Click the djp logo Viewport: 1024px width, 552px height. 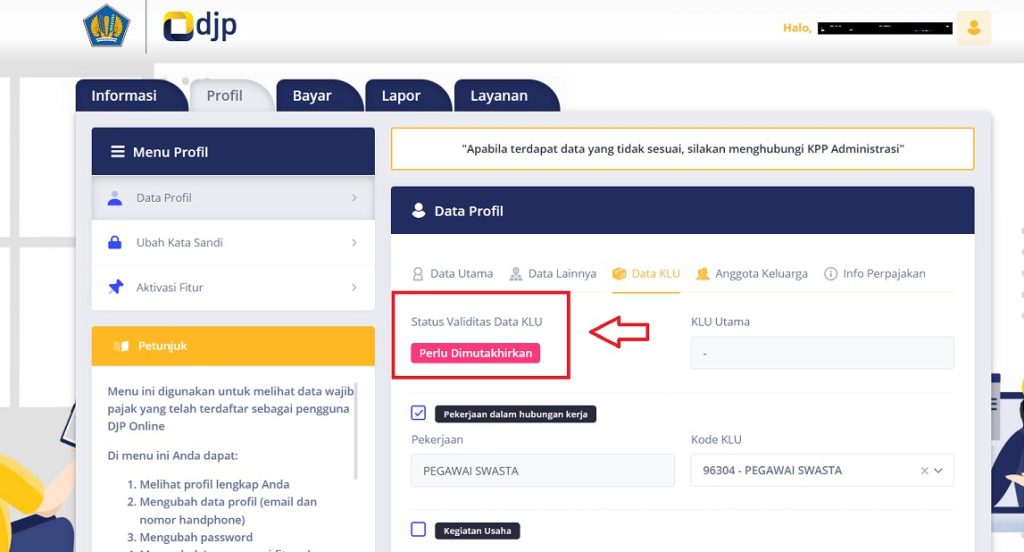(x=200, y=26)
